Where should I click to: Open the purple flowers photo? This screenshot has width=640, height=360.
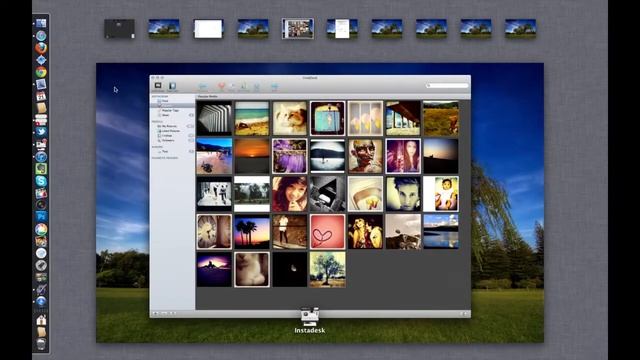click(290, 156)
